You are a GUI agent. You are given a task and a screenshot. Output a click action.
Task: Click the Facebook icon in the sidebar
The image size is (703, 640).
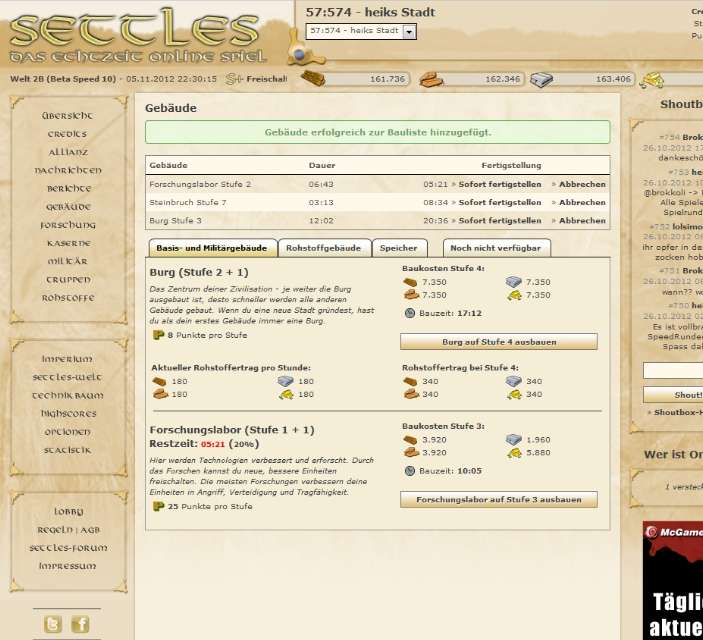[x=80, y=624]
